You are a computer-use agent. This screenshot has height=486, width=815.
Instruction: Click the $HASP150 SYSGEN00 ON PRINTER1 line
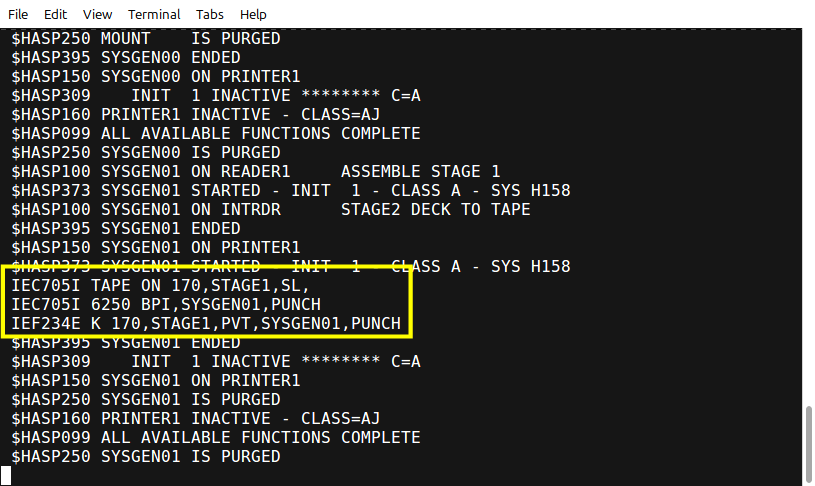[x=155, y=76]
